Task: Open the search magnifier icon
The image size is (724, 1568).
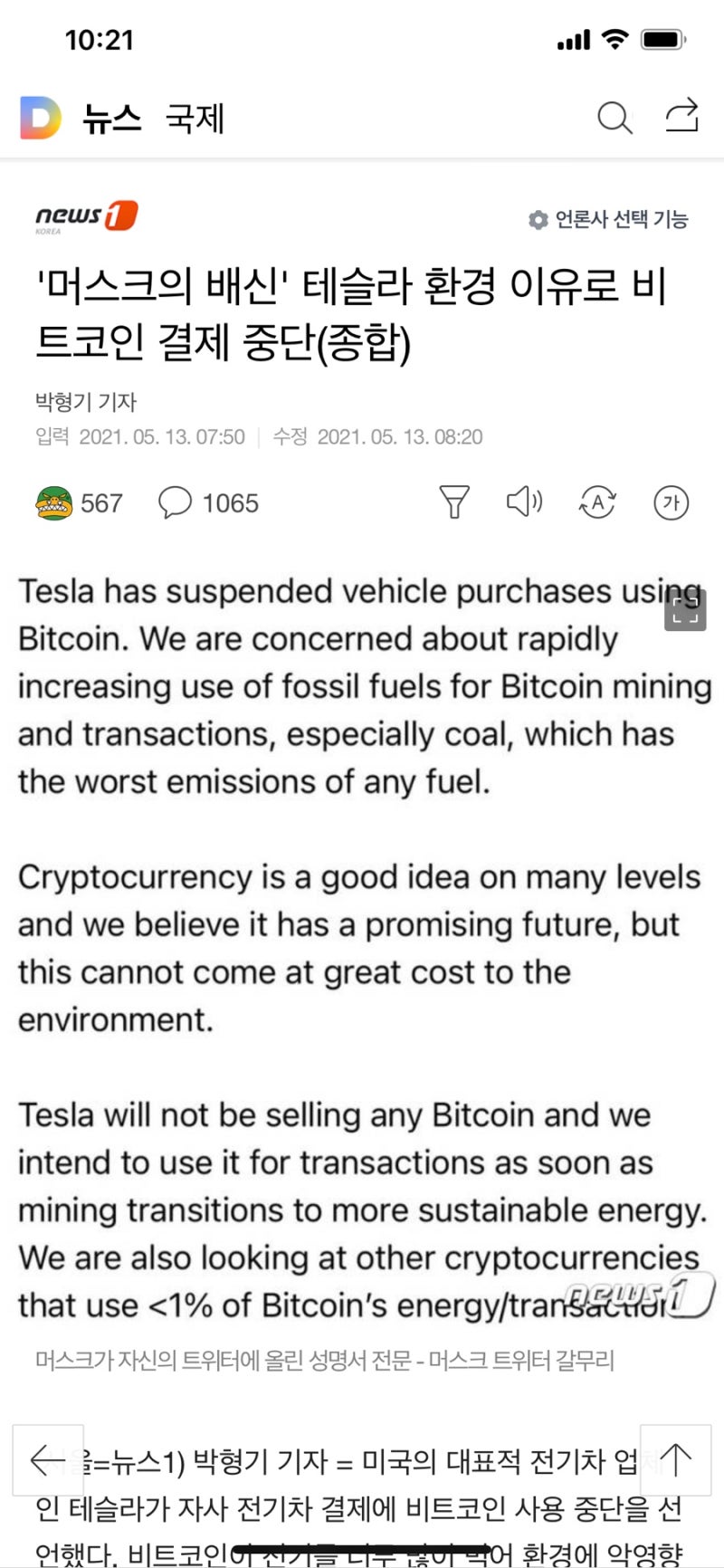Action: tap(614, 118)
